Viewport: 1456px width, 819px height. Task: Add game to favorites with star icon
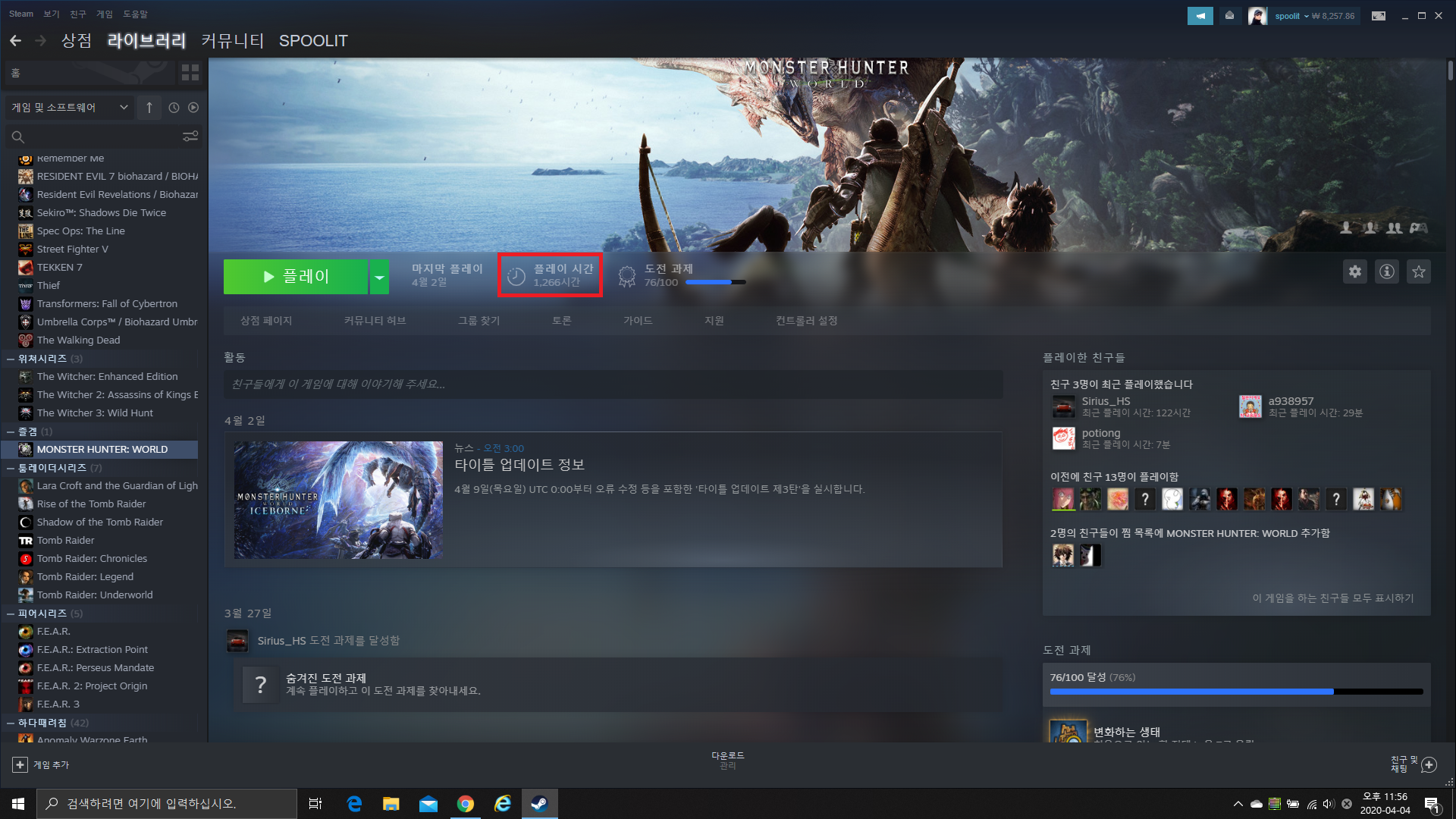1418,271
